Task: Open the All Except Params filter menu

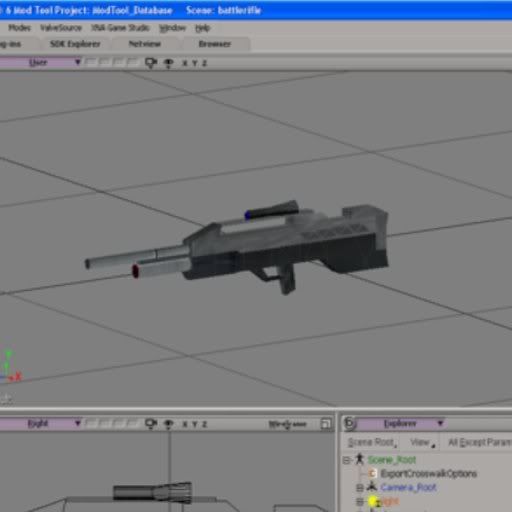Action: click(479, 442)
